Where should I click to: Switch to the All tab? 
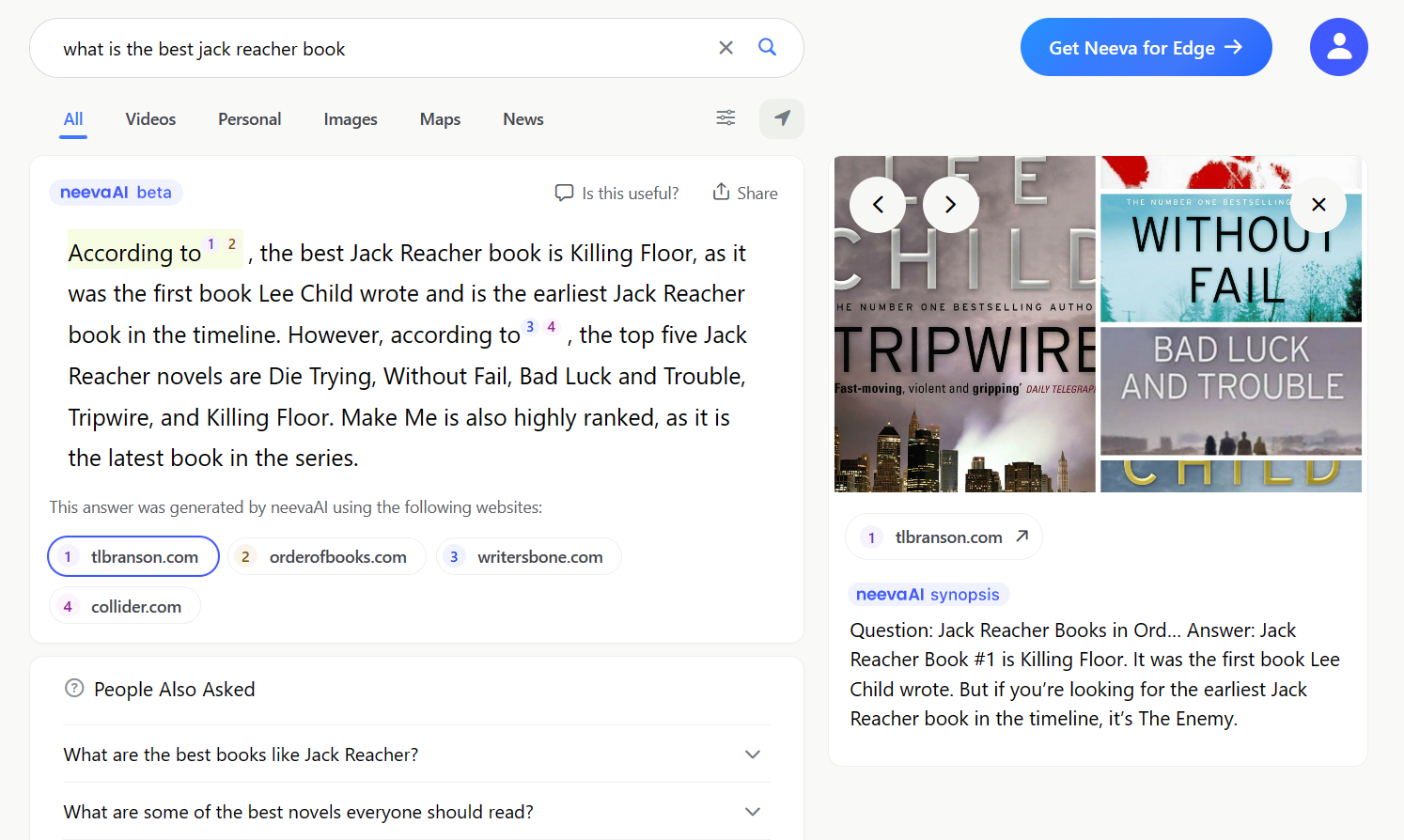[x=73, y=119]
